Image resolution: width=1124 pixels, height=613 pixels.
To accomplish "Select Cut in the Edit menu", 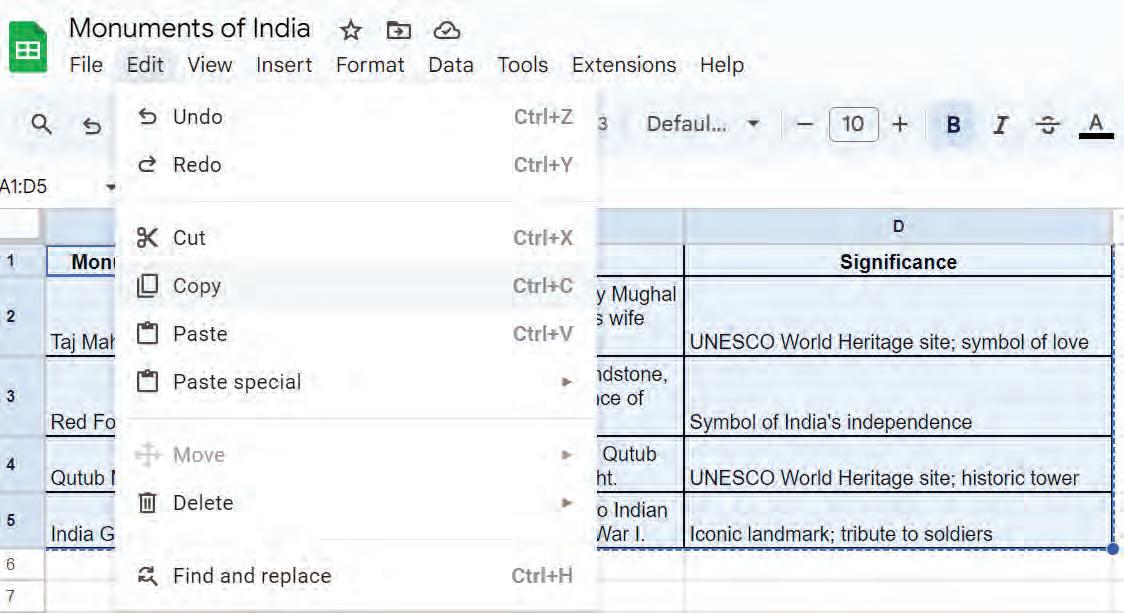I will (x=356, y=238).
